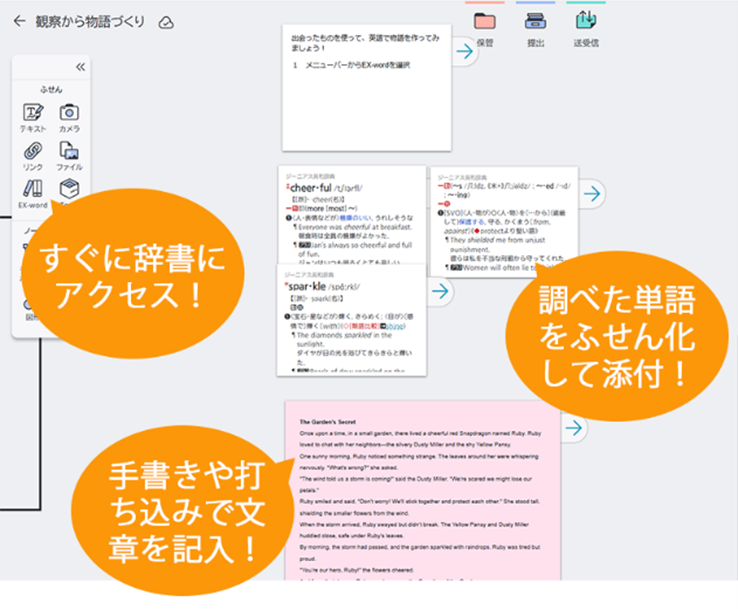Open the 保管 folder
This screenshot has width=738, height=609.
[485, 27]
